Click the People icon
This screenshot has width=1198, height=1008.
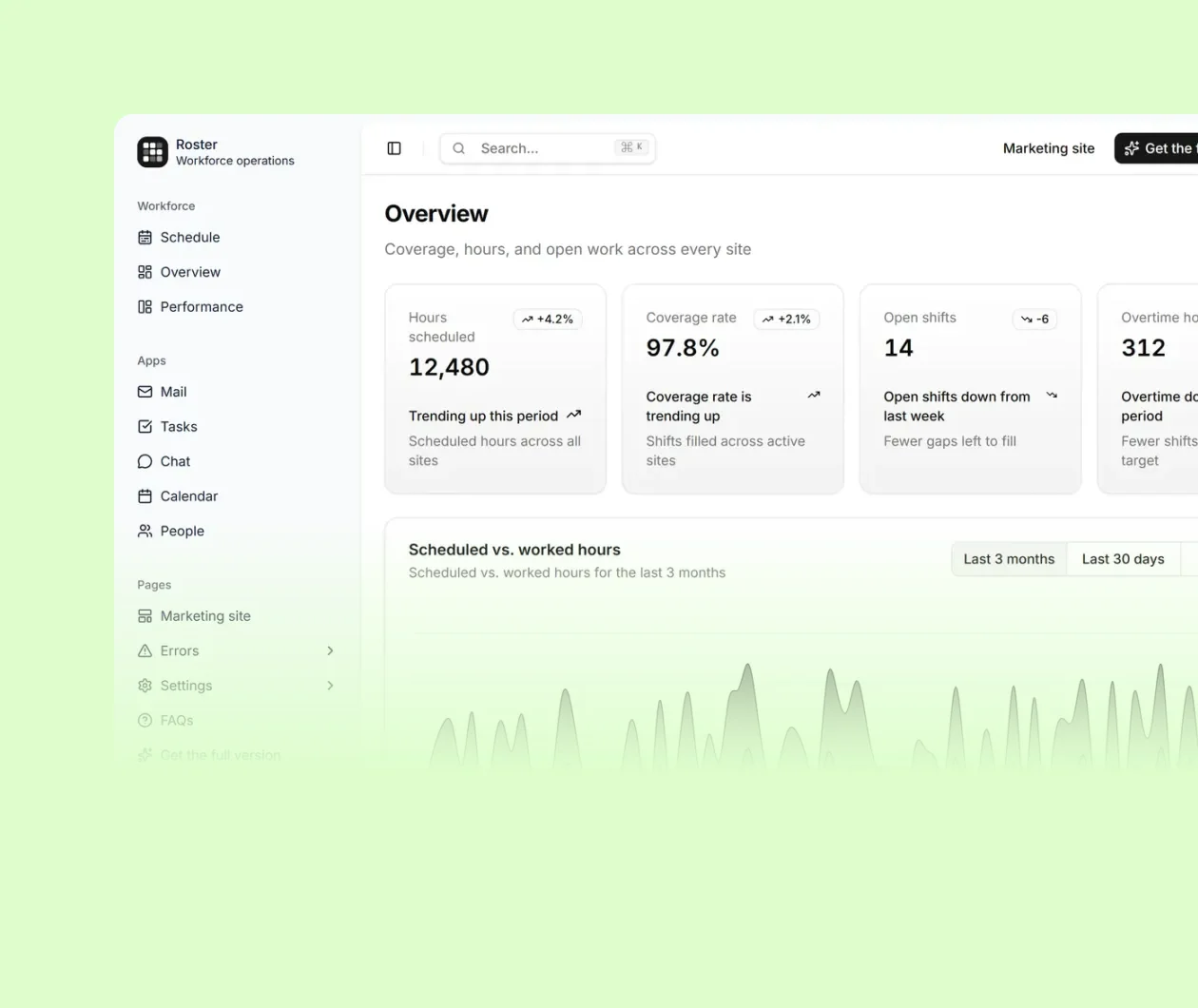(145, 531)
